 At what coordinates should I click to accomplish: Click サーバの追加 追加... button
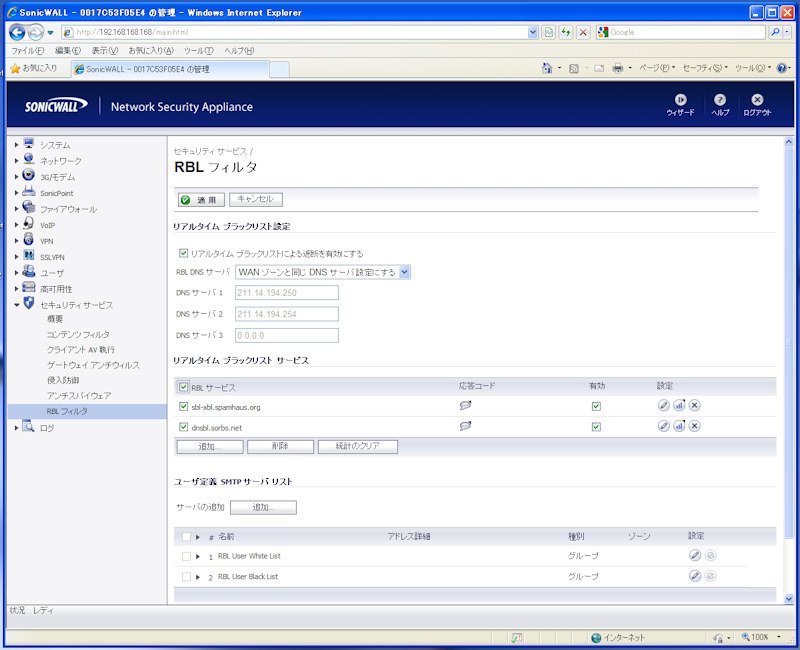pyautogui.click(x=263, y=507)
